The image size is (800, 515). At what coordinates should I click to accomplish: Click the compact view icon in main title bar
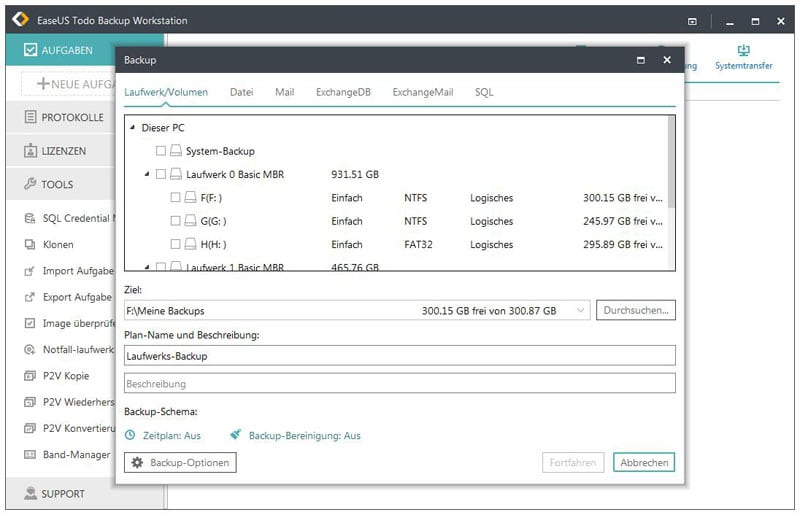tap(692, 21)
